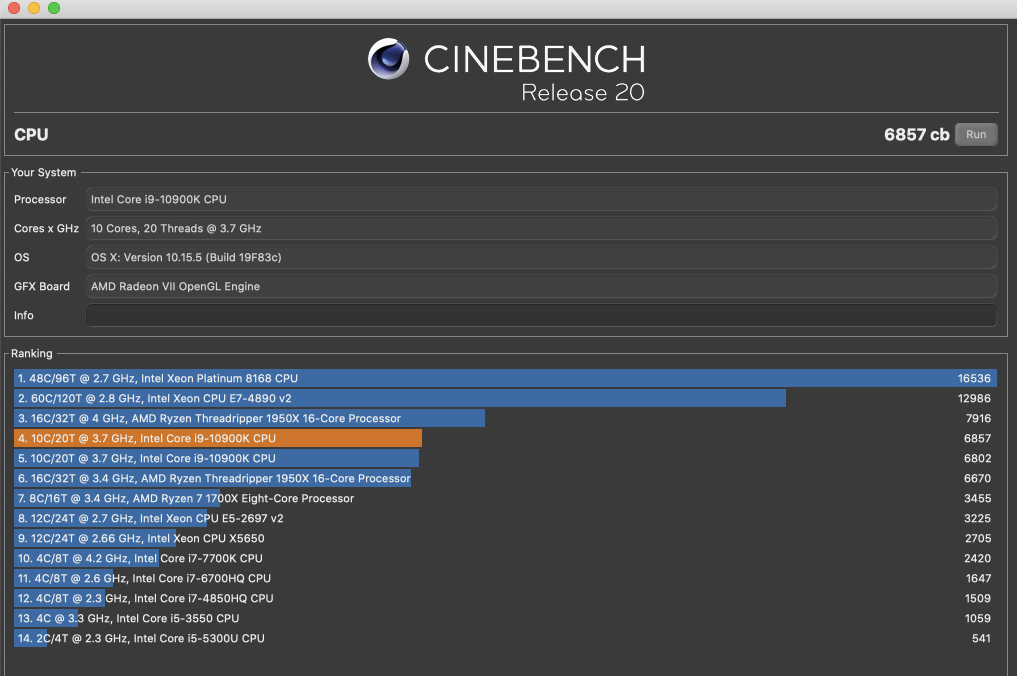Click the score 6802 in ranking

[x=977, y=459]
